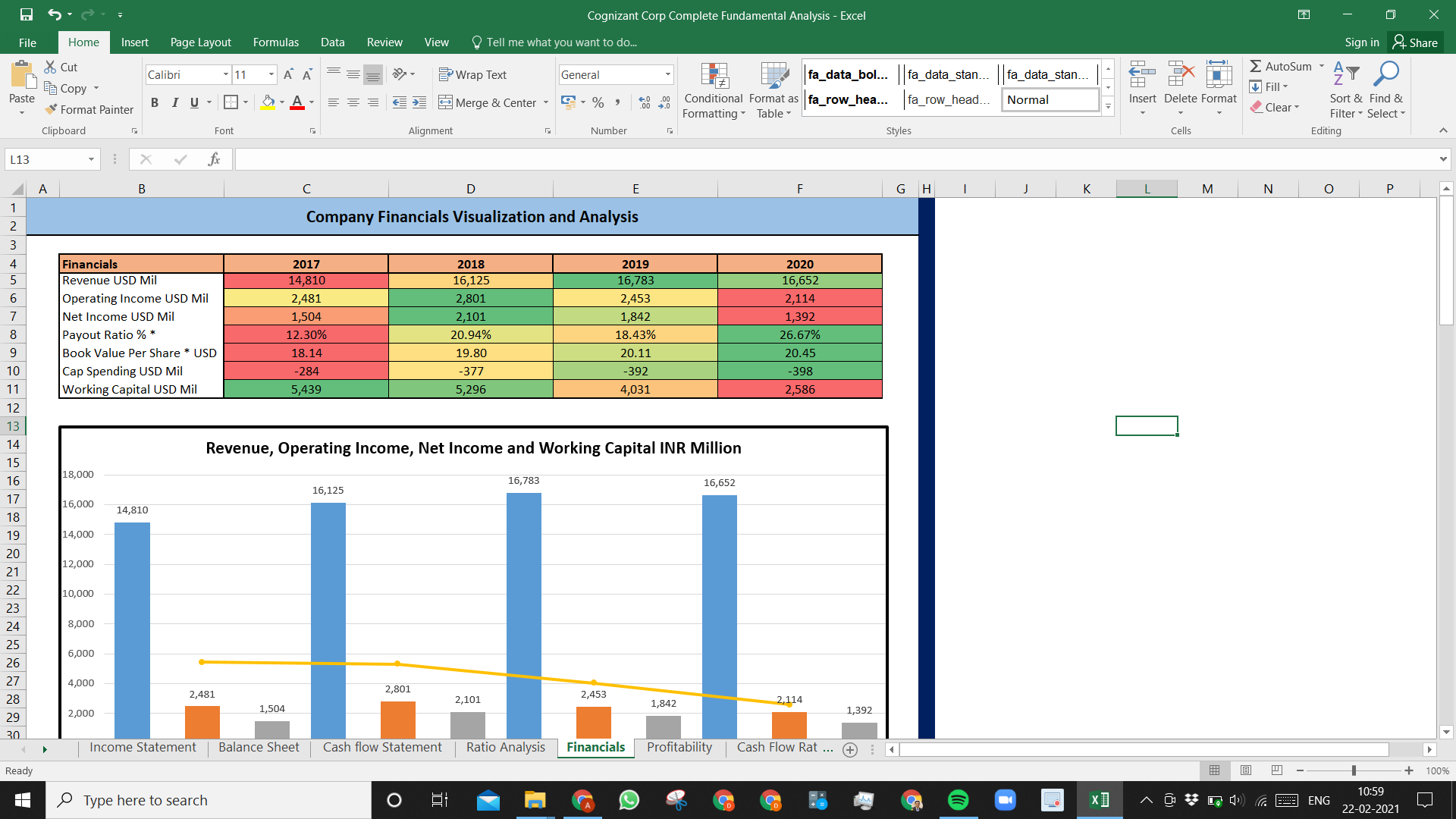Click Insert Function fx icon
The width and height of the screenshot is (1456, 819).
coord(214,159)
